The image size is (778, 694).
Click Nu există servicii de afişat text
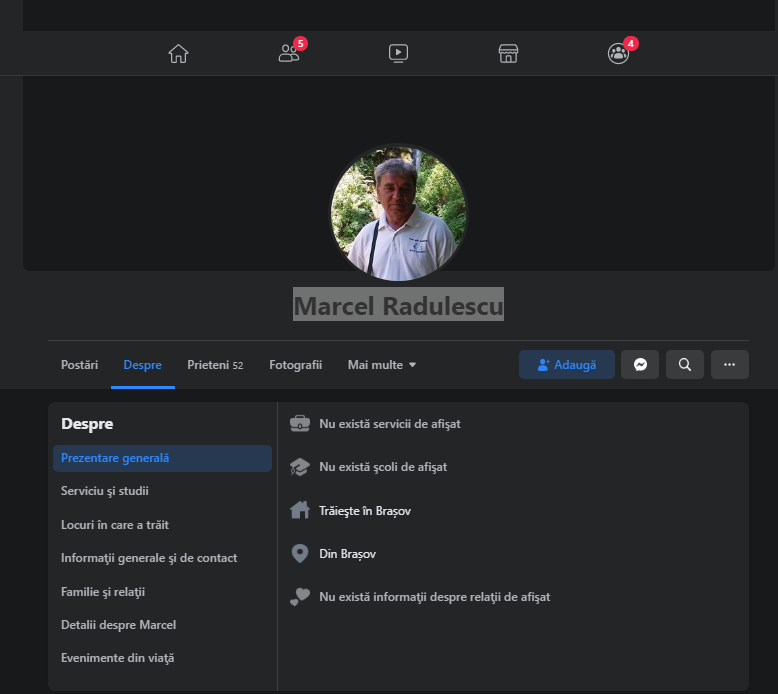(x=389, y=424)
